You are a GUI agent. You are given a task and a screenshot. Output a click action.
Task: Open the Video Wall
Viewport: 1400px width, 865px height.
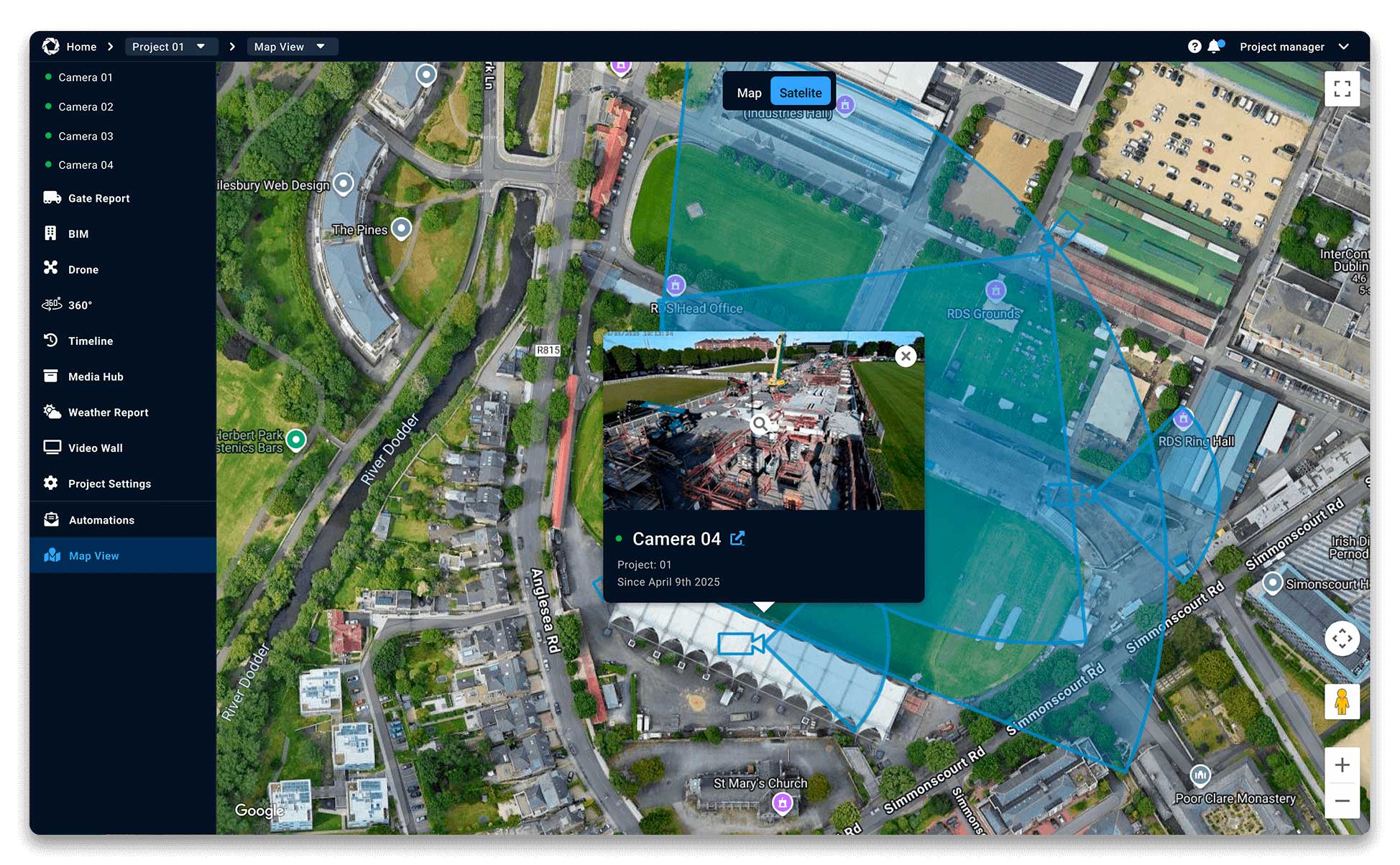96,448
